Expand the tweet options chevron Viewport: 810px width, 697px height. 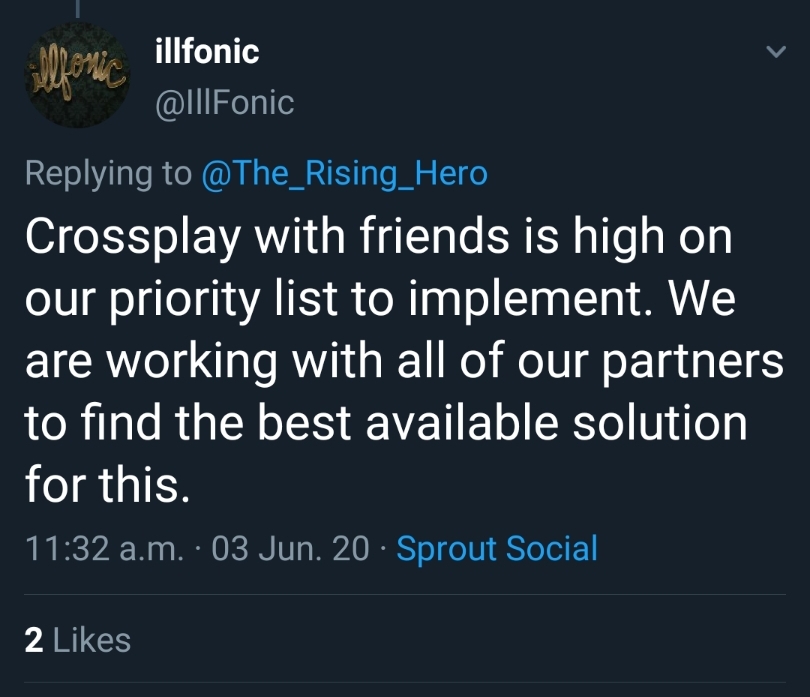[x=774, y=52]
